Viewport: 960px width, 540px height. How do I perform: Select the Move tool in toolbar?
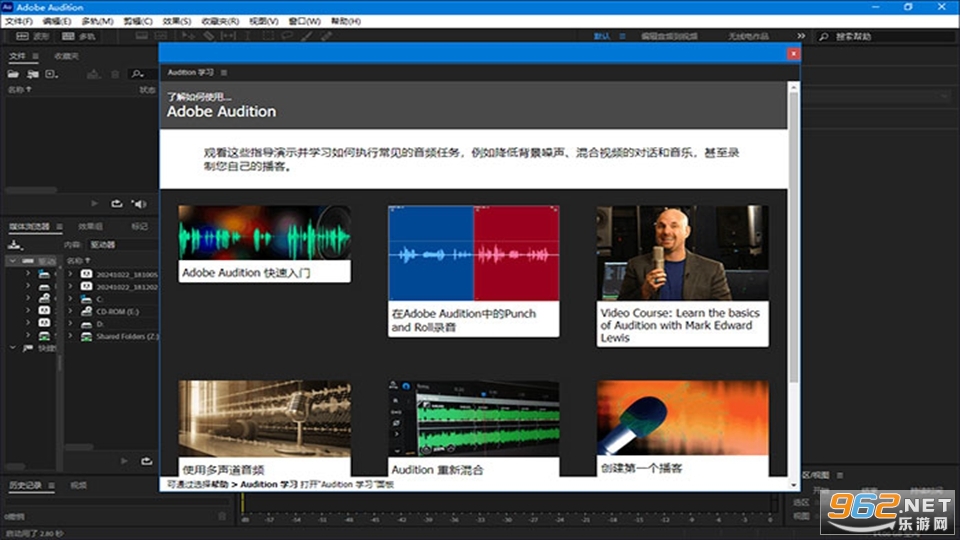(188, 37)
